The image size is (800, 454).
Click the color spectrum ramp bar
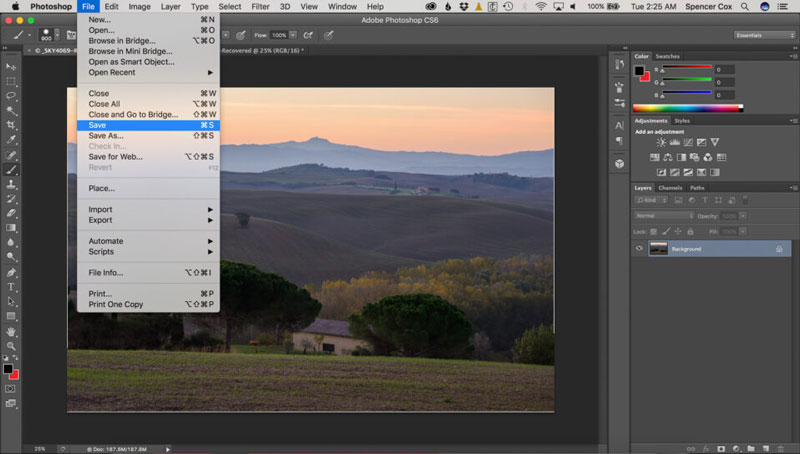[x=687, y=108]
